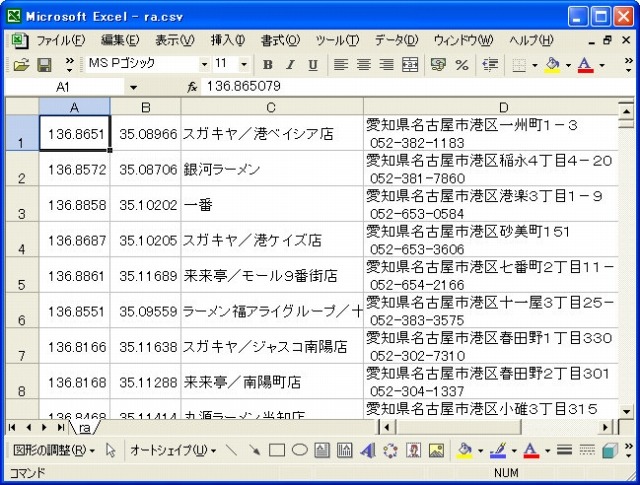Image resolution: width=640 pixels, height=485 pixels.
Task: Open the 挿入(I) menu
Action: point(227,40)
